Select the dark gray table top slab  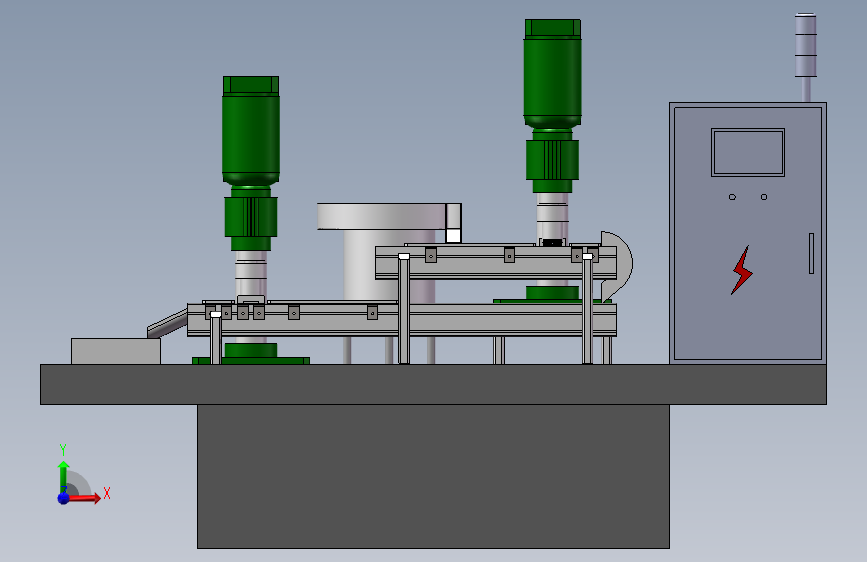[433, 384]
